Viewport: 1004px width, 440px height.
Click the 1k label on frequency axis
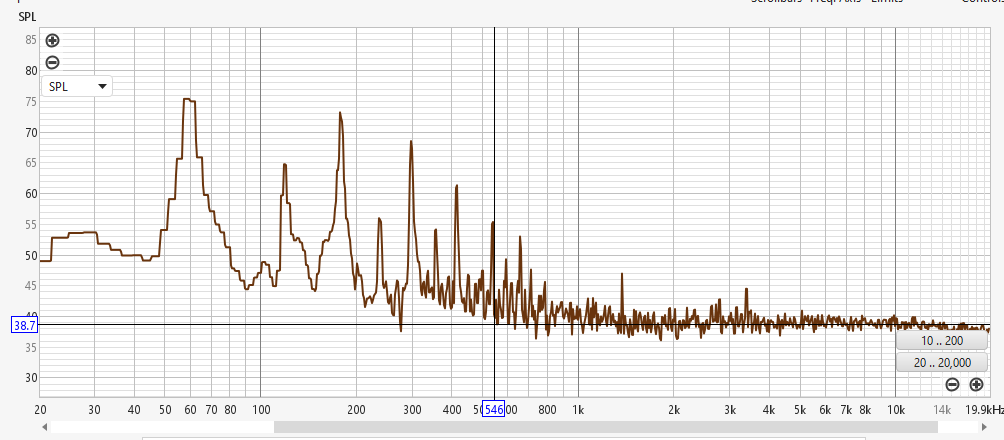coord(578,410)
